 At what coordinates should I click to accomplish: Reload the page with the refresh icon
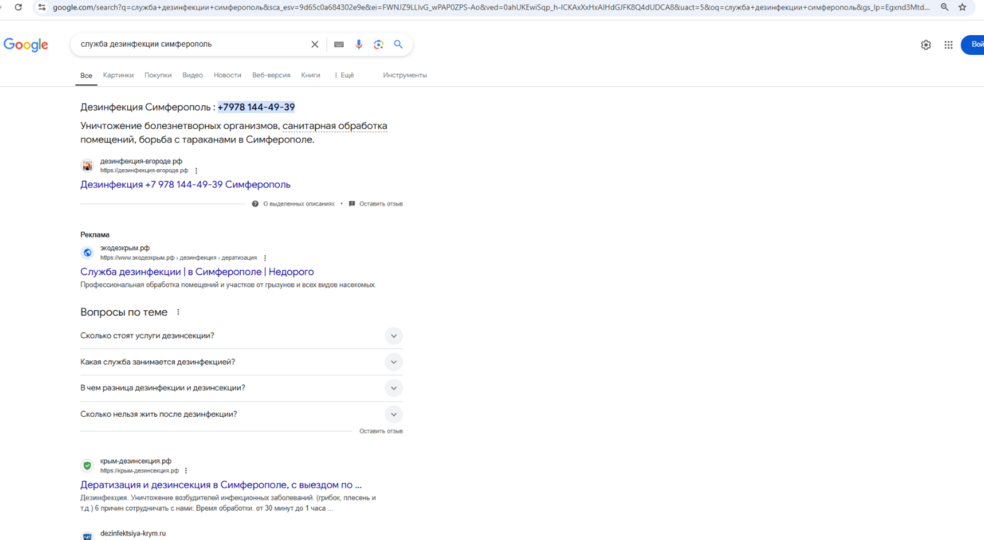[18, 7]
